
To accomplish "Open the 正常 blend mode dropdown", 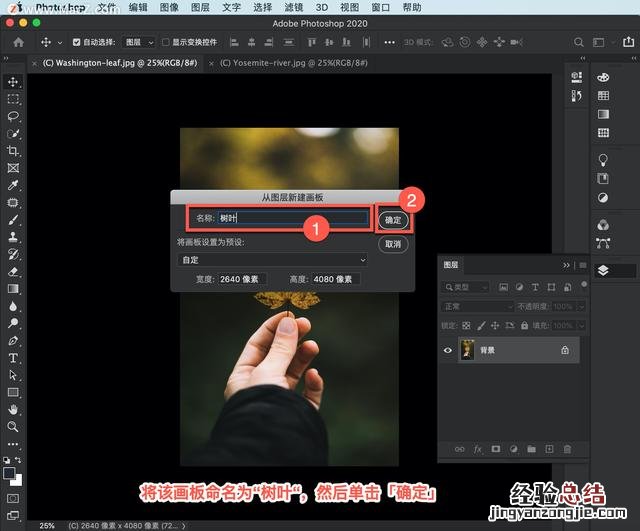I will click(464, 306).
